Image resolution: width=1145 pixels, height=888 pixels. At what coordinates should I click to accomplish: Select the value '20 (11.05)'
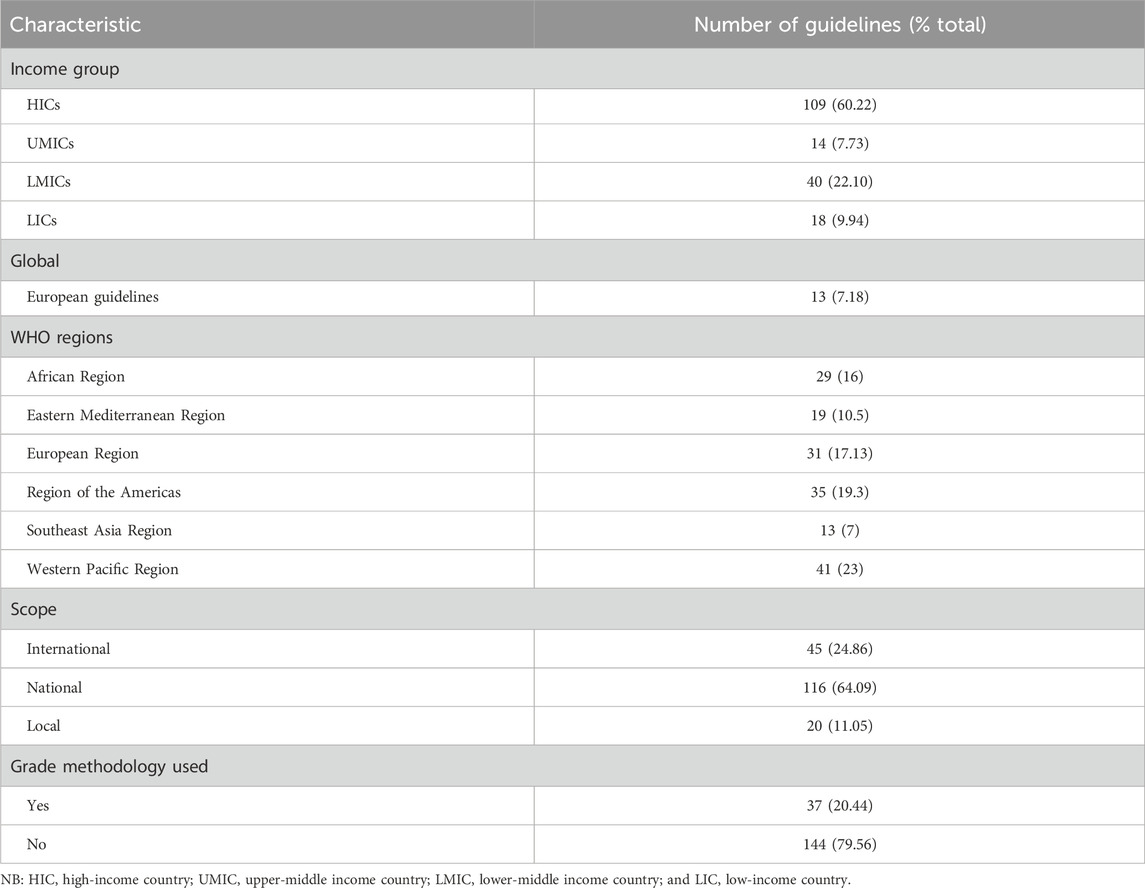click(x=840, y=726)
